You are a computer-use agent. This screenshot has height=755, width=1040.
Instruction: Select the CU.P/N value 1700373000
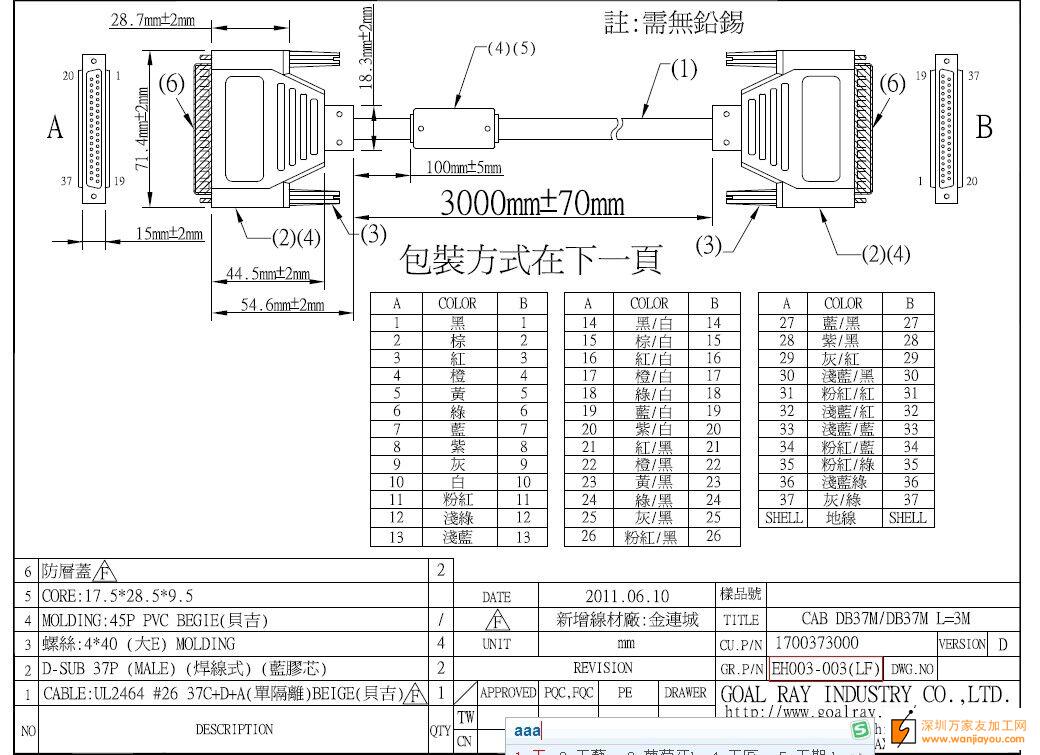click(816, 643)
